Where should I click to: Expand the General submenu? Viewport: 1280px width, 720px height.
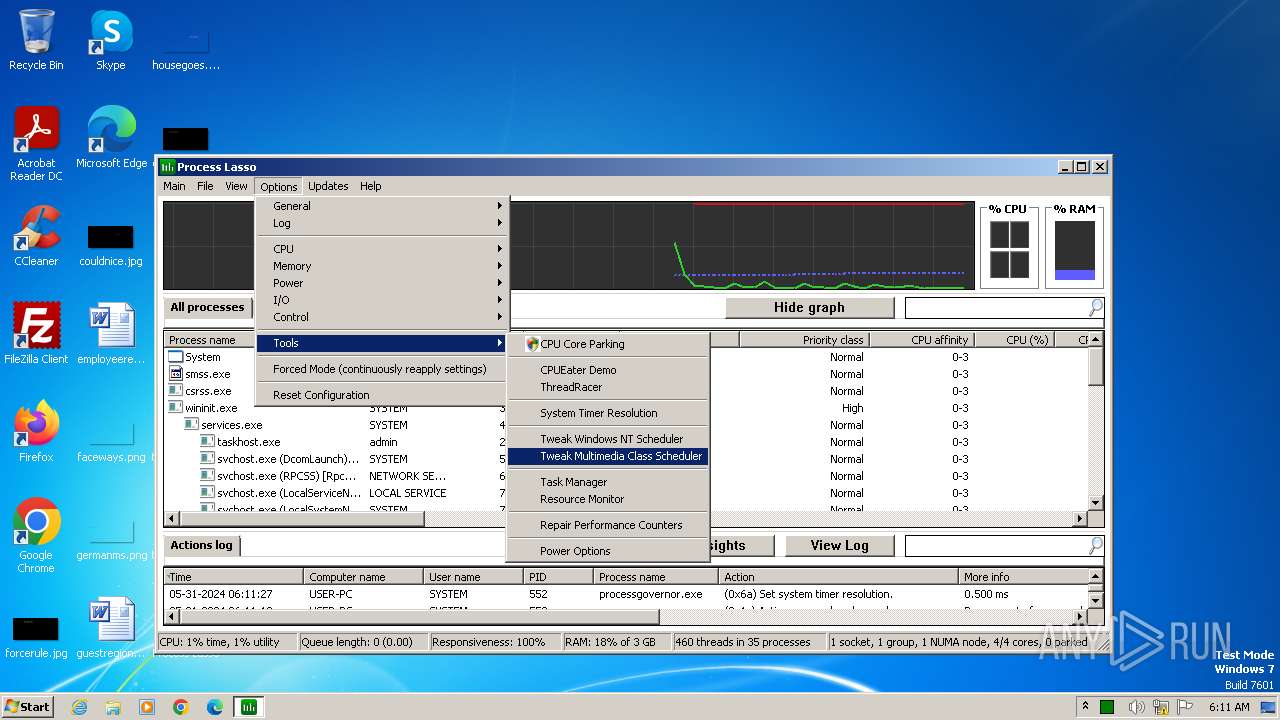click(x=382, y=206)
